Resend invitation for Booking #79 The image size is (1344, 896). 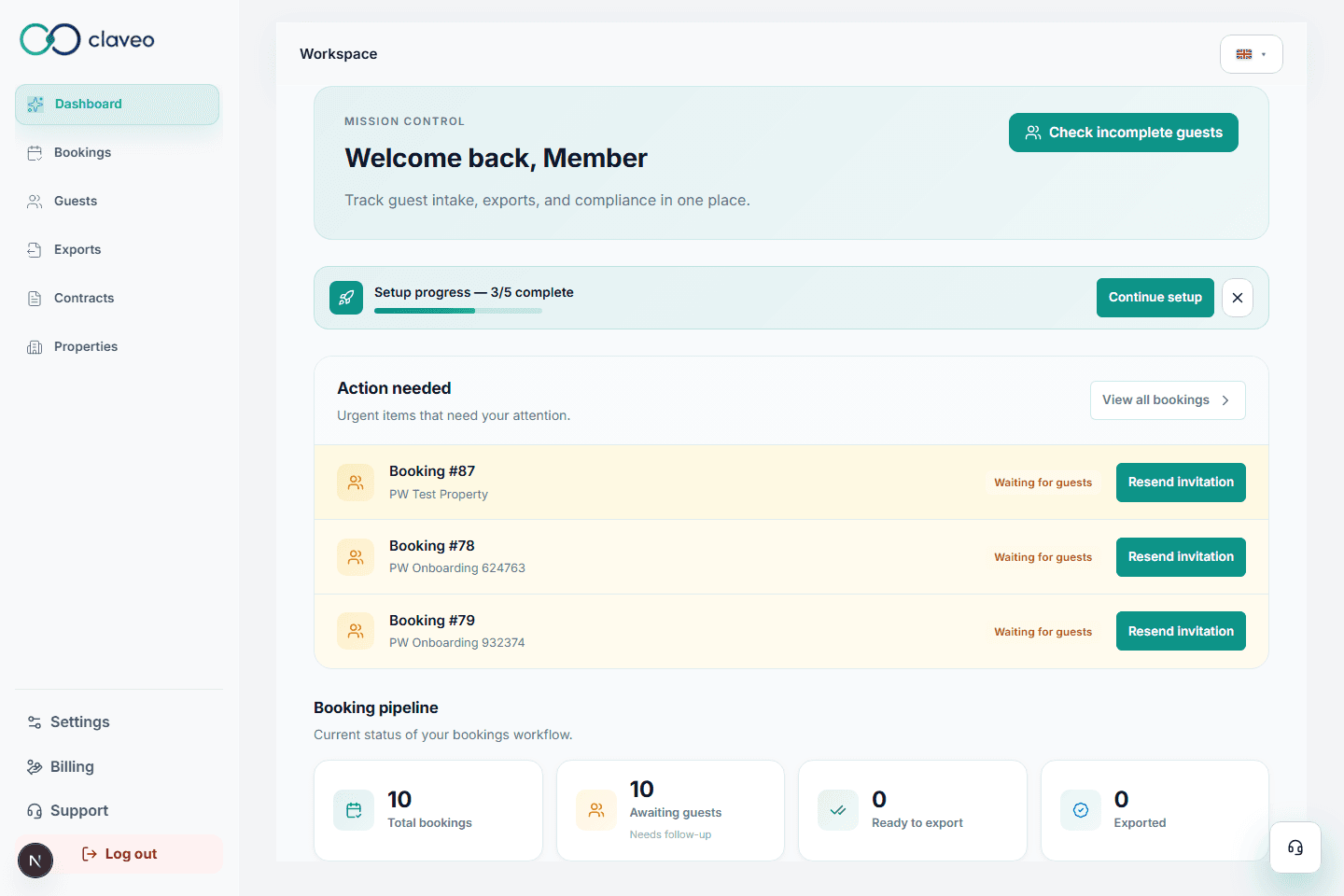pos(1181,631)
